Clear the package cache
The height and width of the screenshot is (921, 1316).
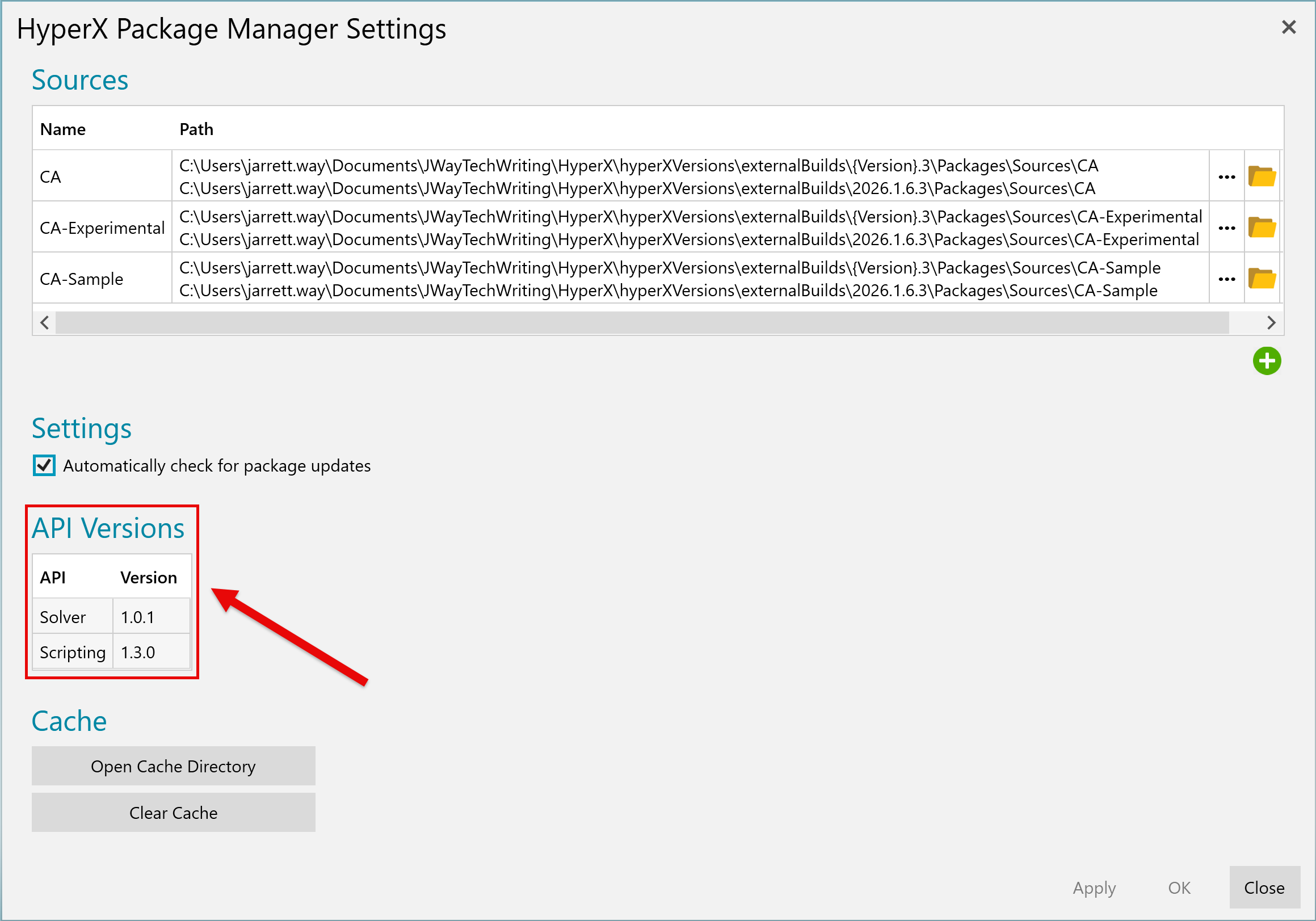(173, 812)
